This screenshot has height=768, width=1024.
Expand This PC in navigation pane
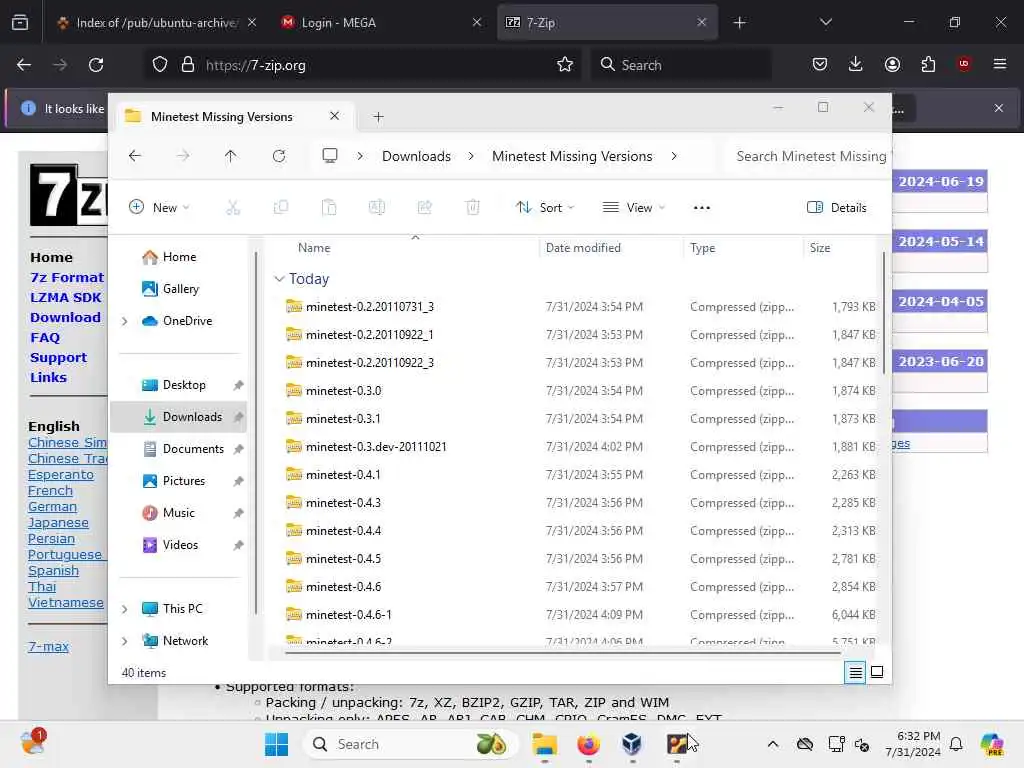(x=125, y=609)
